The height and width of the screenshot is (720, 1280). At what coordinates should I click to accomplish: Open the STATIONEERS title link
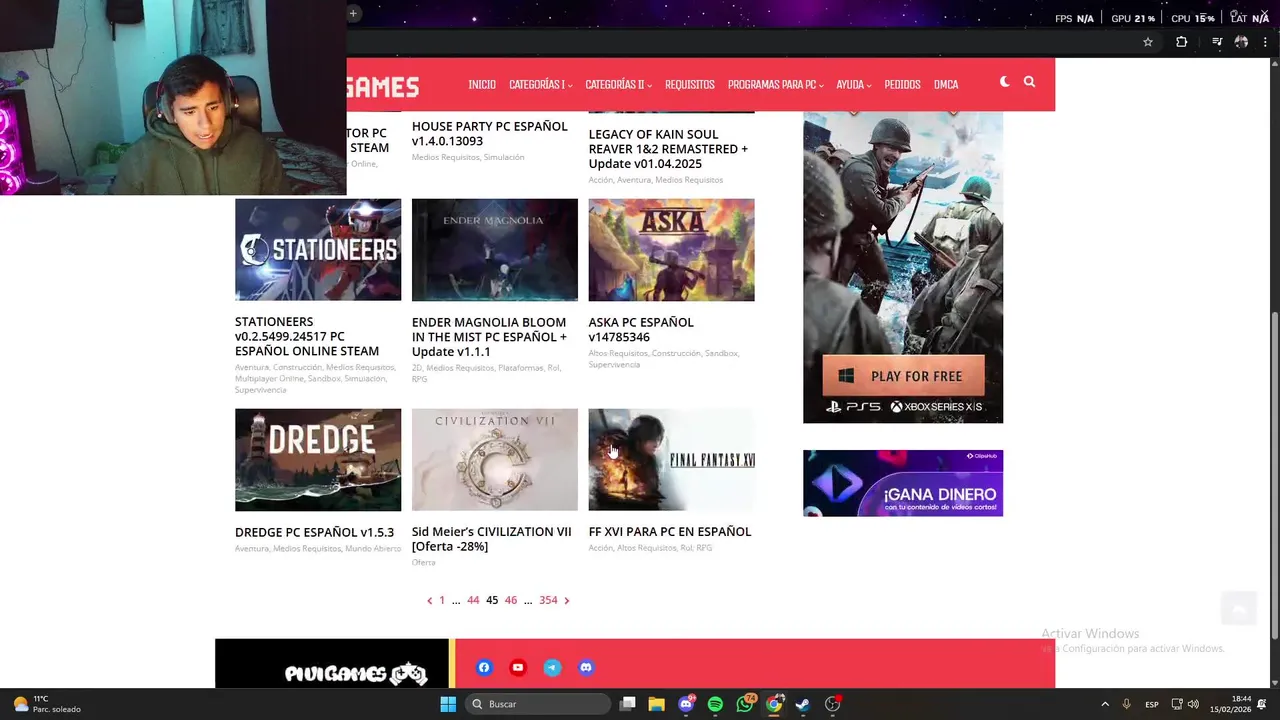click(307, 336)
